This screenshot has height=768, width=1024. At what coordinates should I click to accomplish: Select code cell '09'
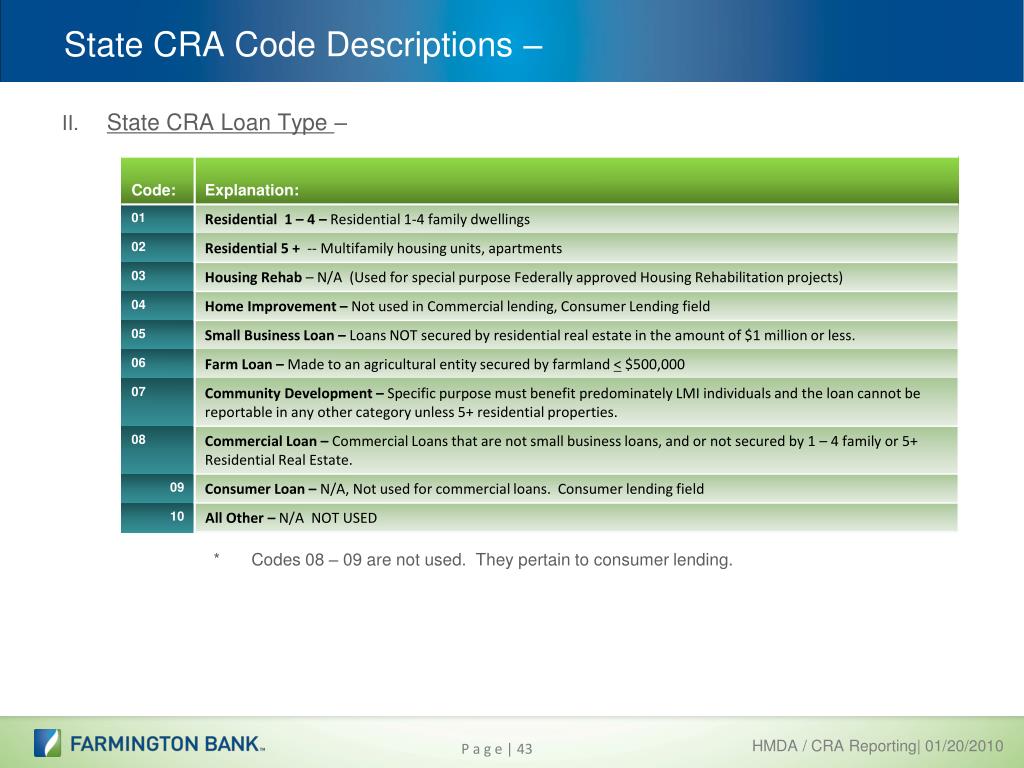pos(157,488)
